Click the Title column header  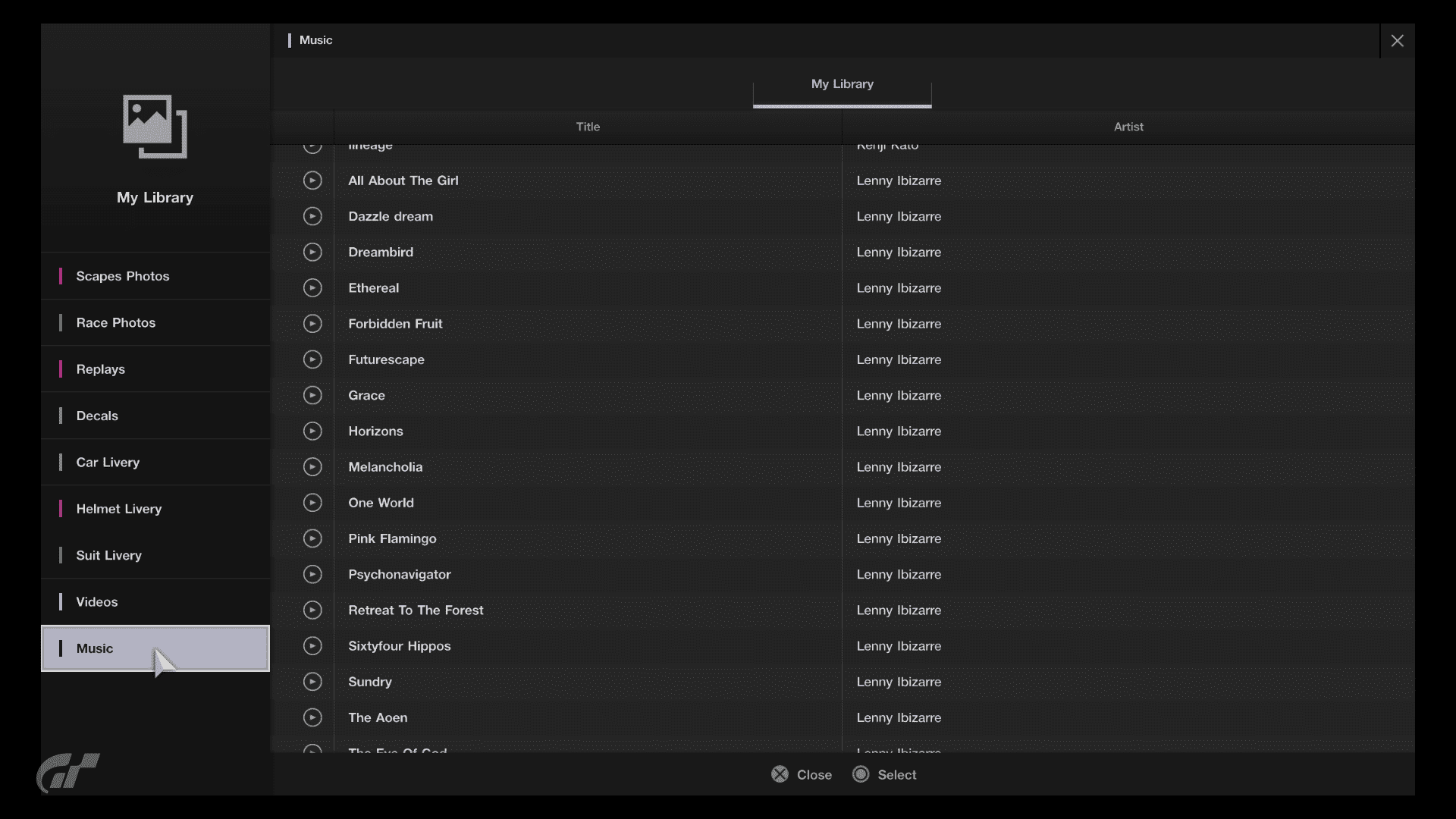coord(588,127)
